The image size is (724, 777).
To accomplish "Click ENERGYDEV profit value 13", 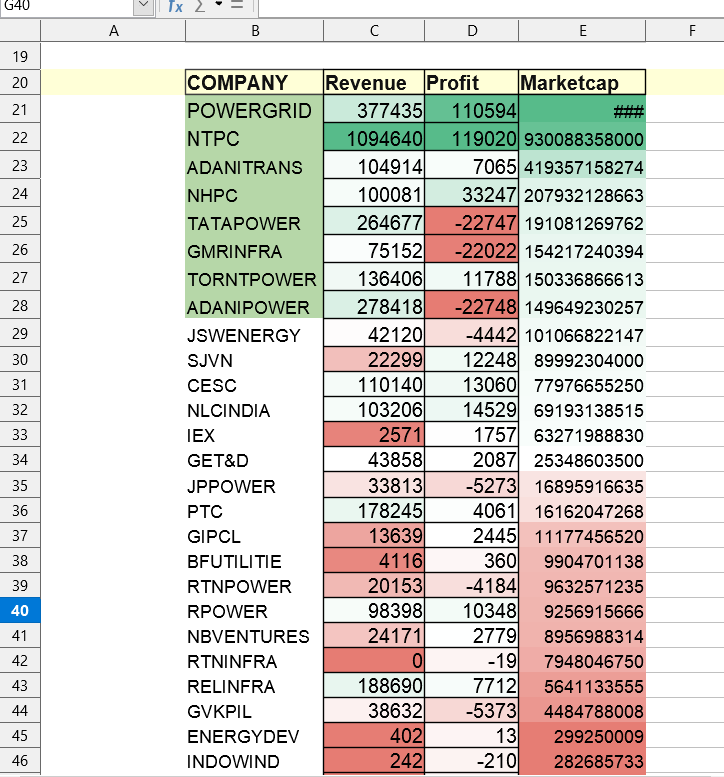I will pos(471,736).
